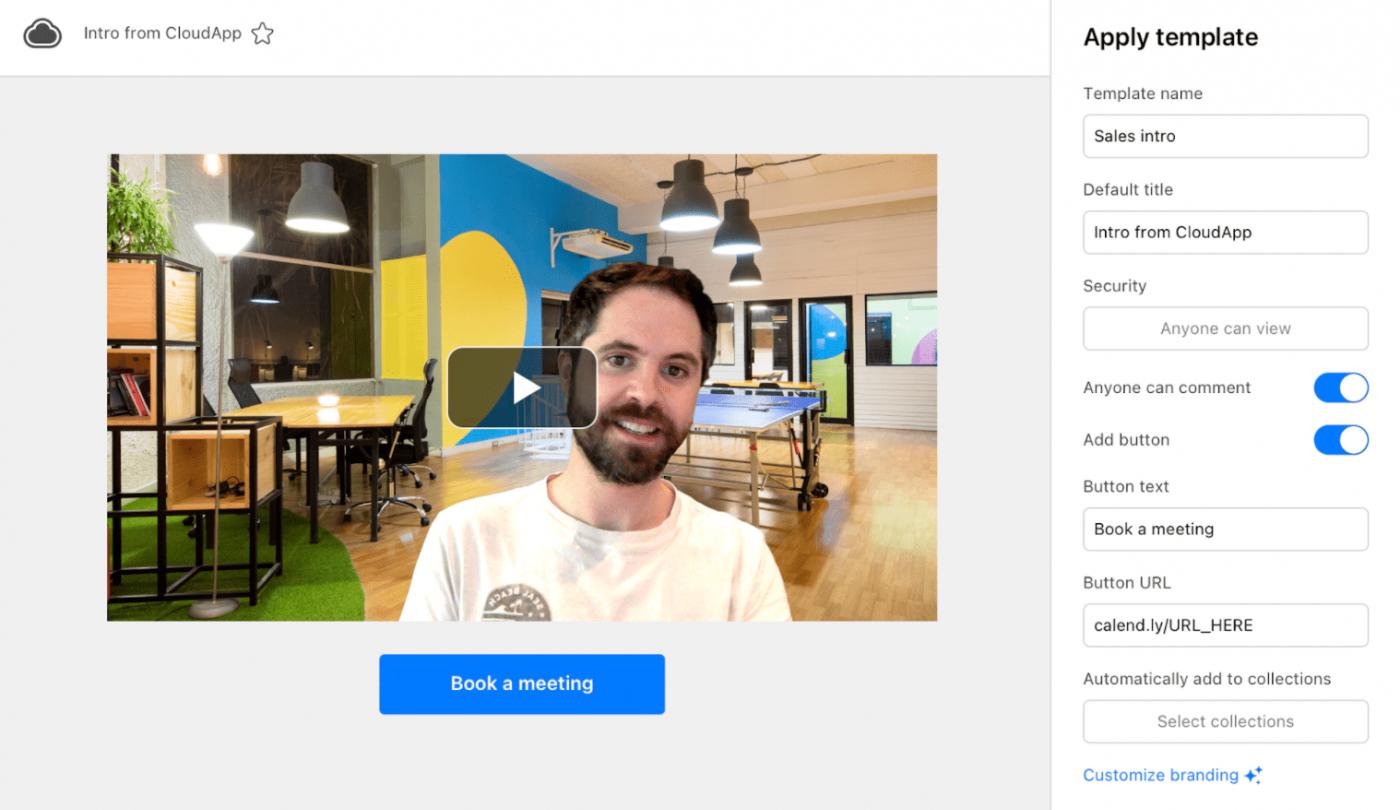Screen dimensions: 1400x810
Task: Play the video with the center play button
Action: (522, 388)
